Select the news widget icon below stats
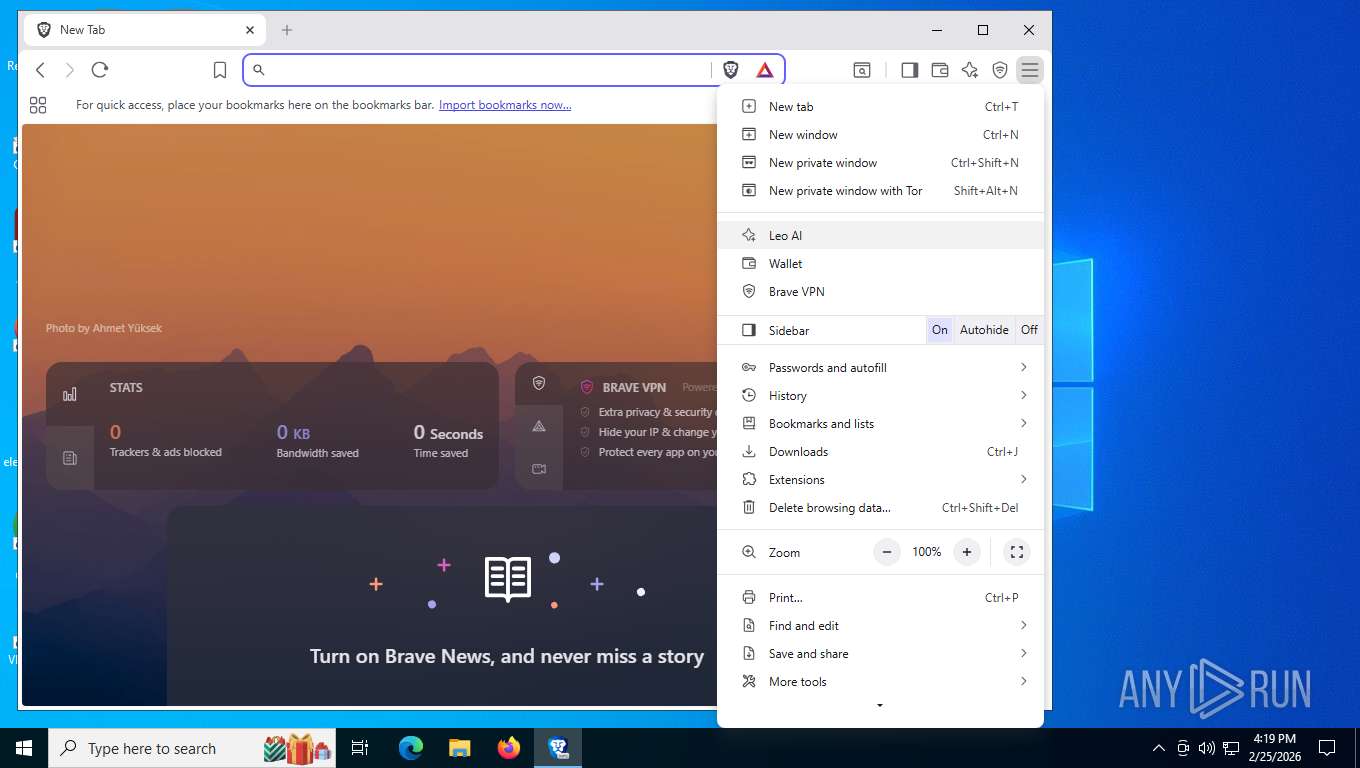The height and width of the screenshot is (768, 1360). tap(70, 458)
